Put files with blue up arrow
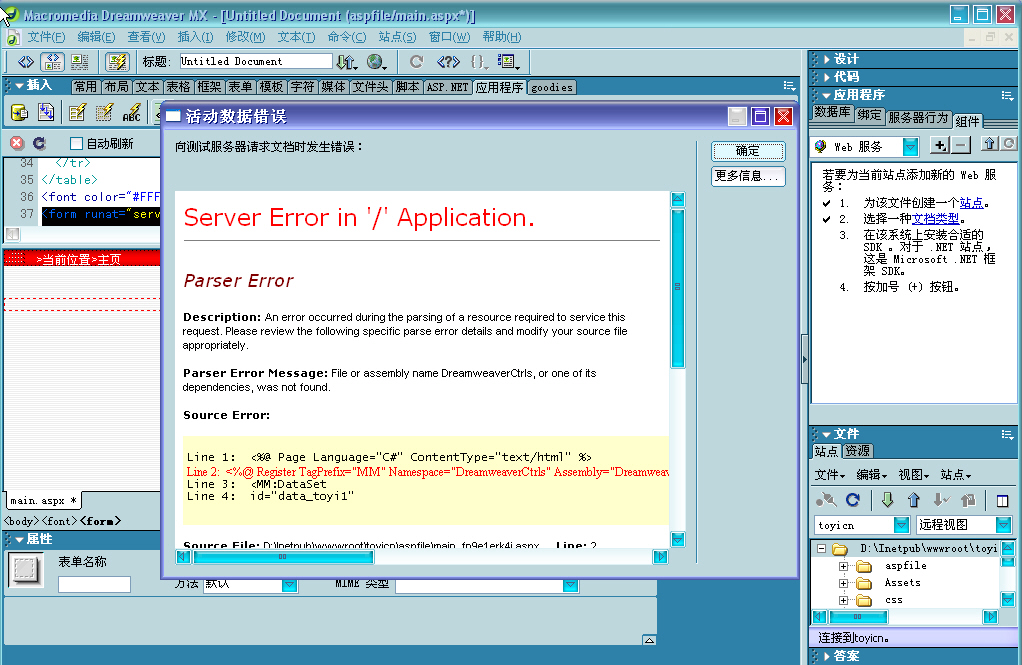 [914, 500]
